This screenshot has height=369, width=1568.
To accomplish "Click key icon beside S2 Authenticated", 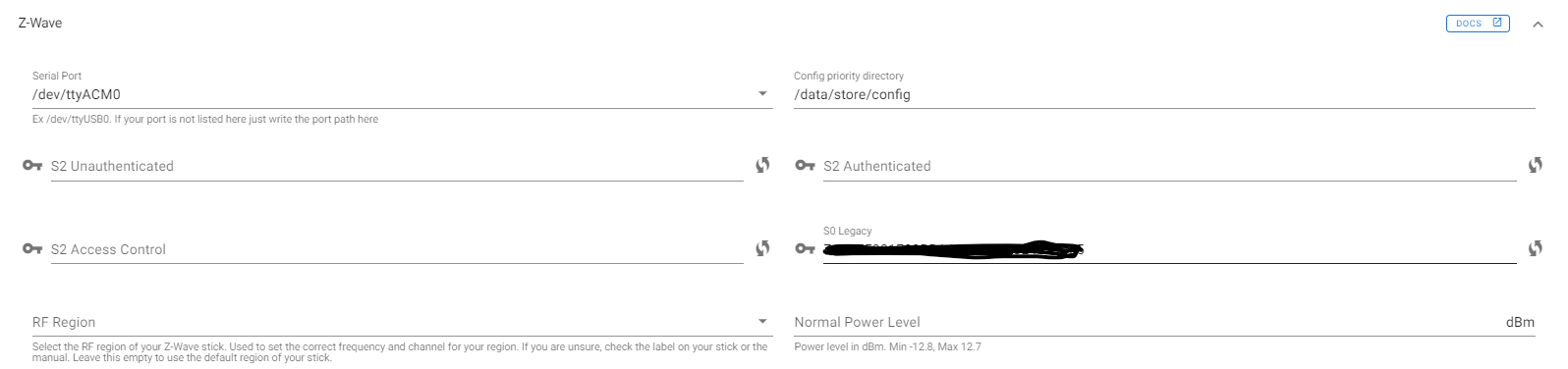I will [x=806, y=166].
